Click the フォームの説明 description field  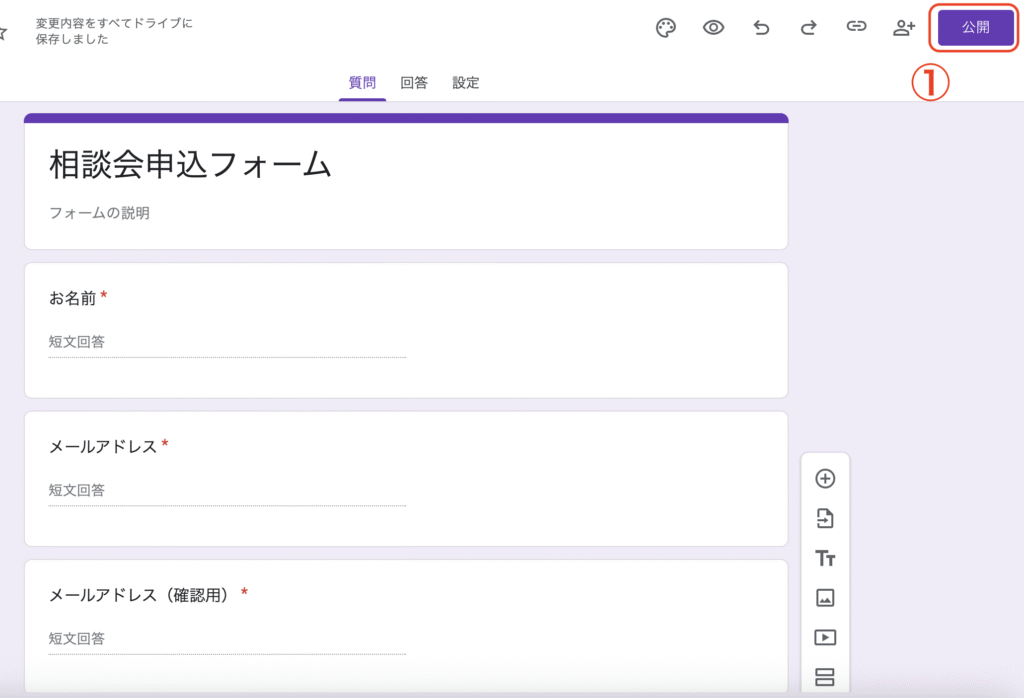pyautogui.click(x=99, y=213)
